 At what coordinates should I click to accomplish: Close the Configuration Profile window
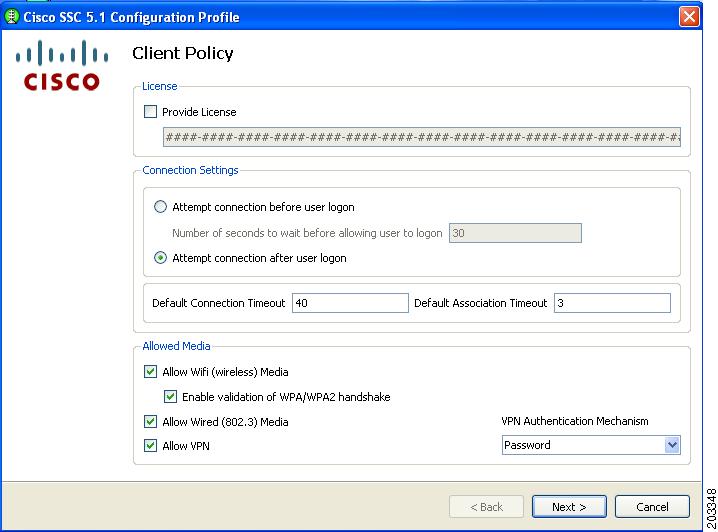point(689,17)
